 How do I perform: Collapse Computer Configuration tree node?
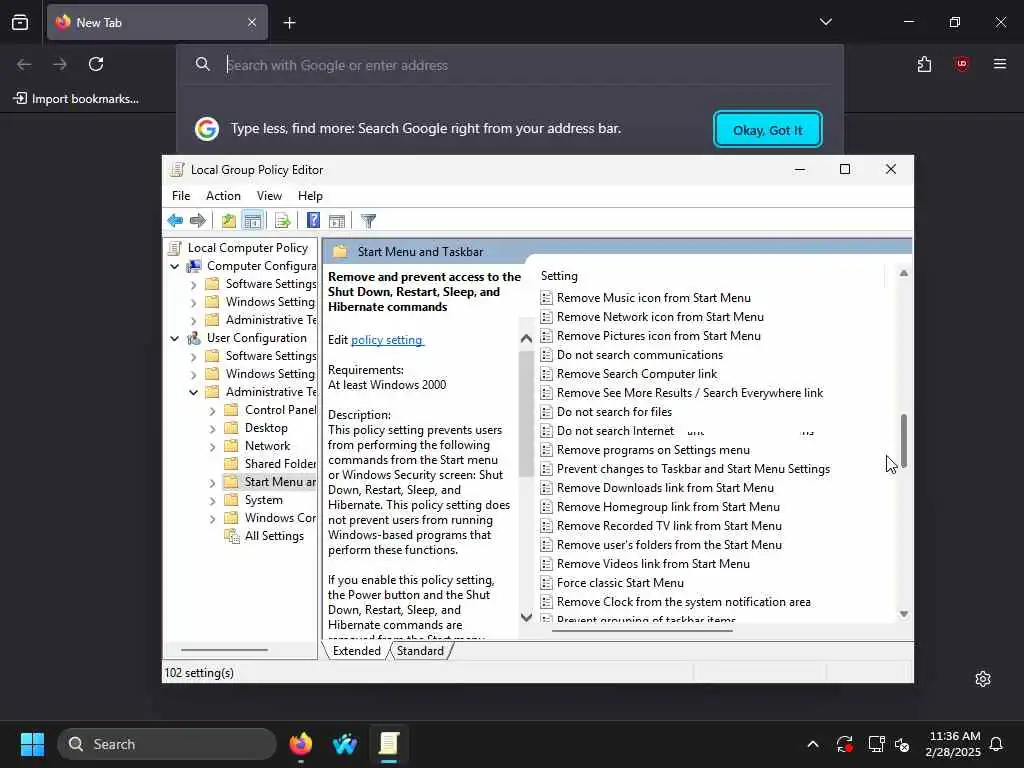(x=174, y=266)
